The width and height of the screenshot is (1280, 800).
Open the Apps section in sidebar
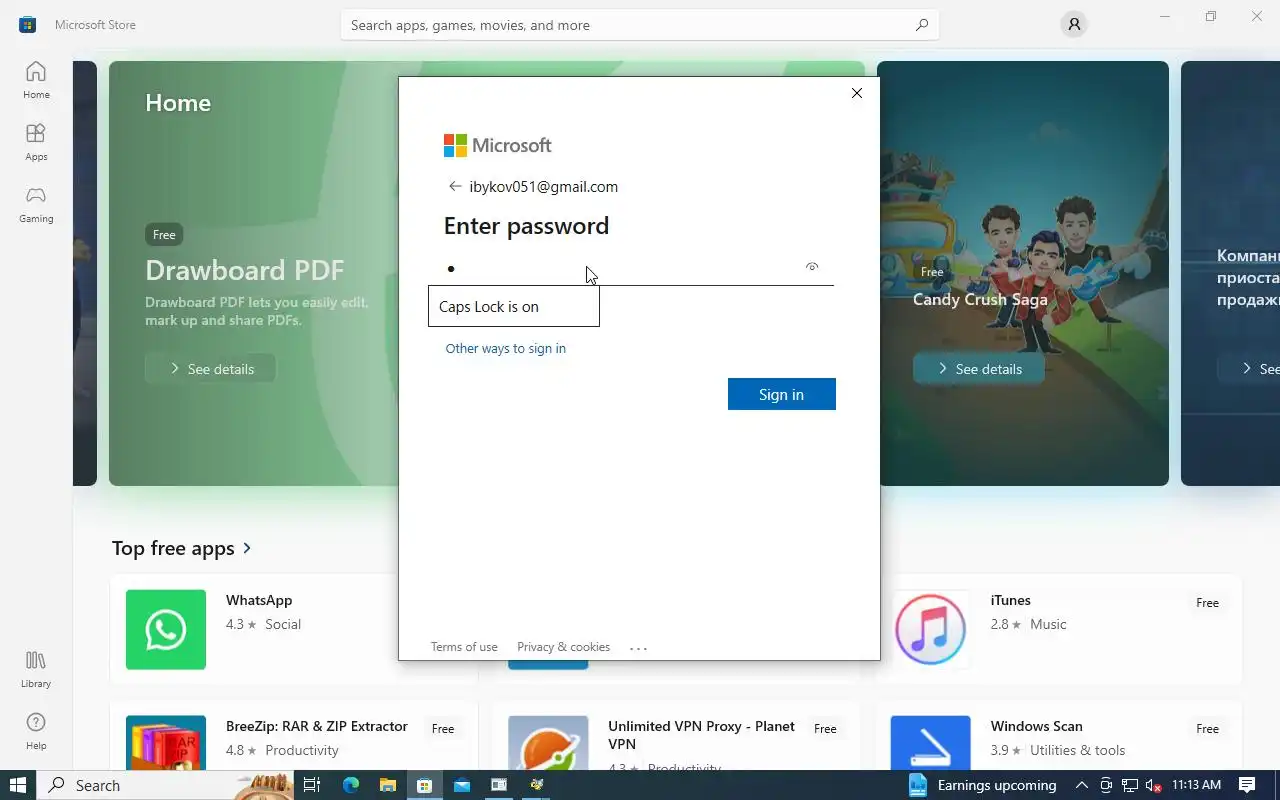click(x=36, y=142)
